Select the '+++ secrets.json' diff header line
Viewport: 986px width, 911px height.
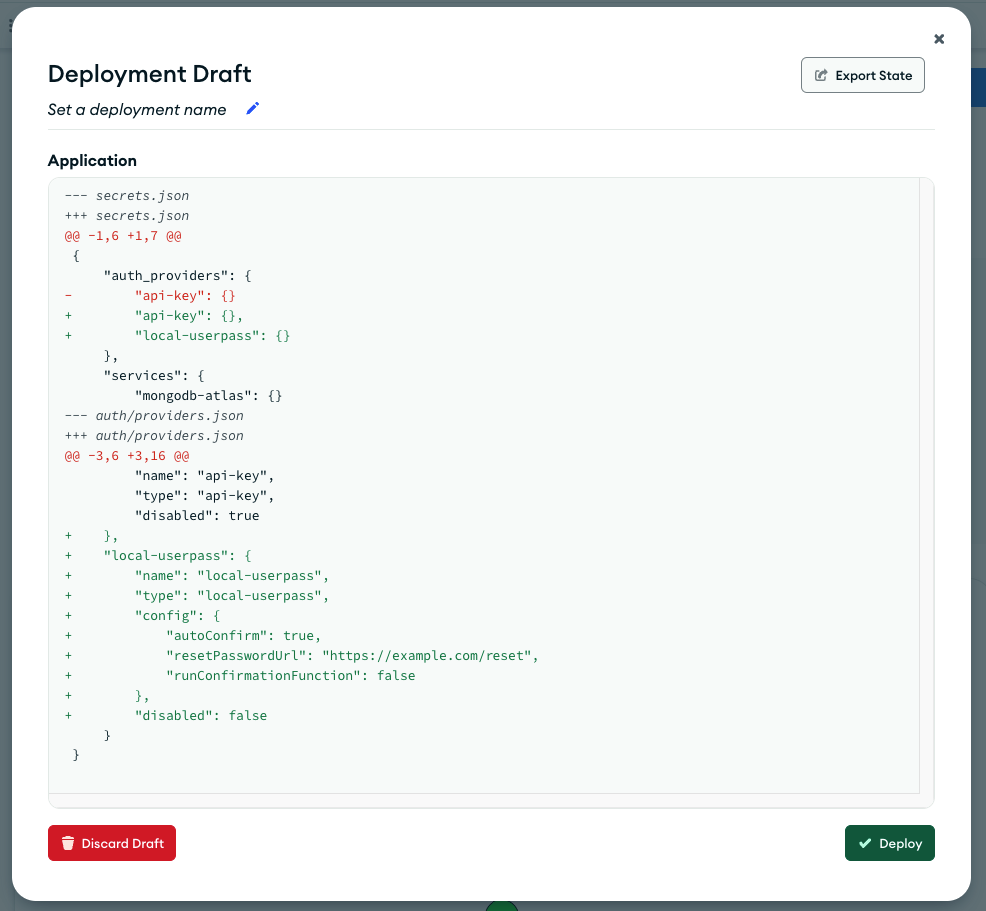[x=127, y=216]
